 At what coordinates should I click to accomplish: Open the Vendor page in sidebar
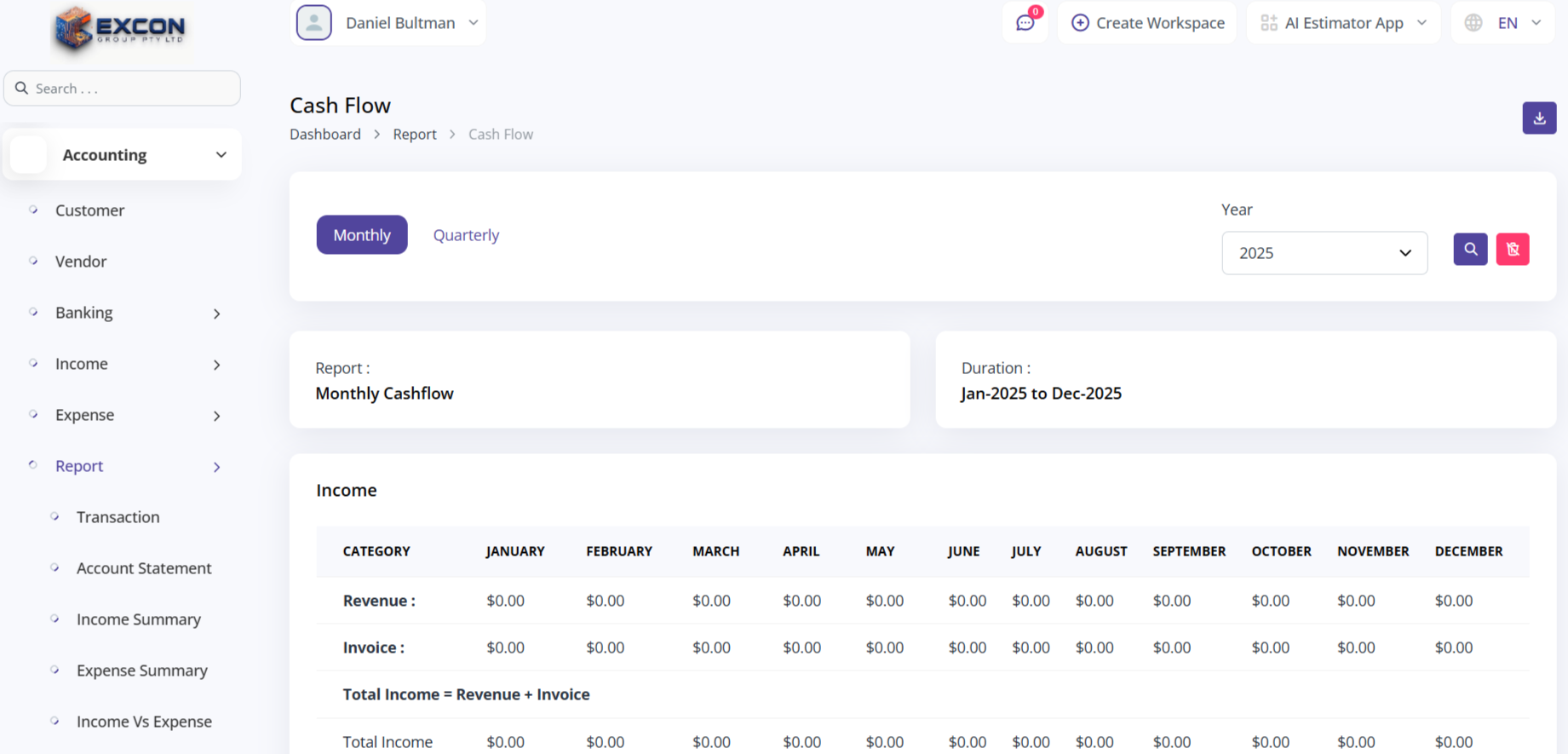point(81,262)
